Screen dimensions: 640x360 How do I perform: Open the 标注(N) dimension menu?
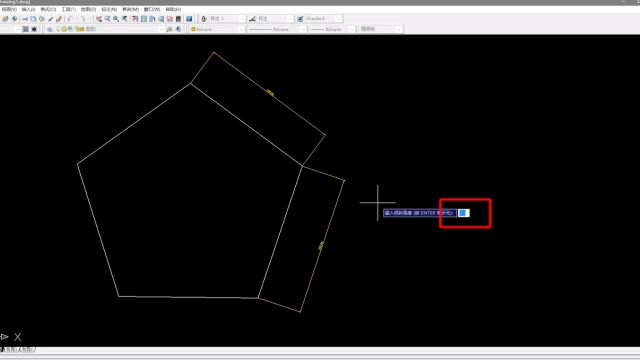coord(109,9)
